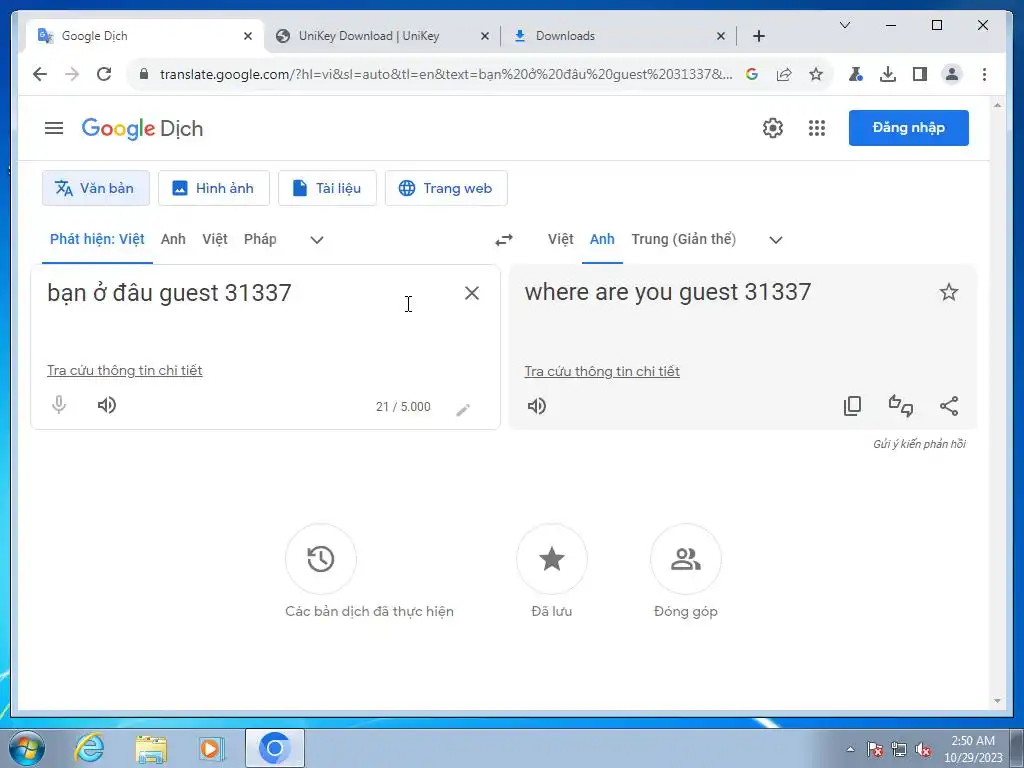Open Google Translate settings gear
The height and width of the screenshot is (768, 1024).
[x=773, y=128]
